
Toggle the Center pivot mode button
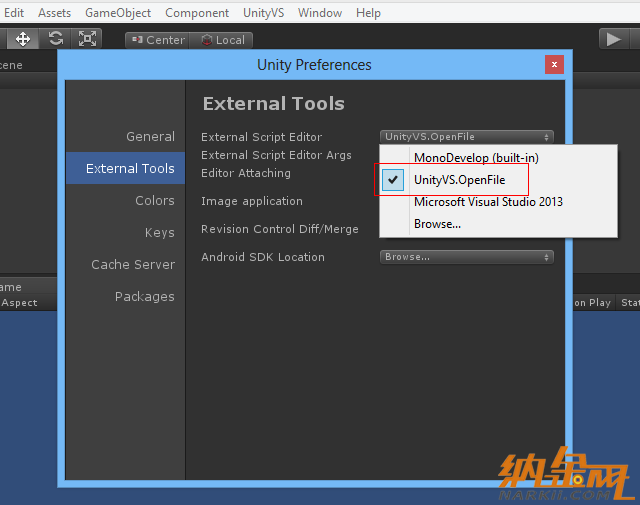158,40
